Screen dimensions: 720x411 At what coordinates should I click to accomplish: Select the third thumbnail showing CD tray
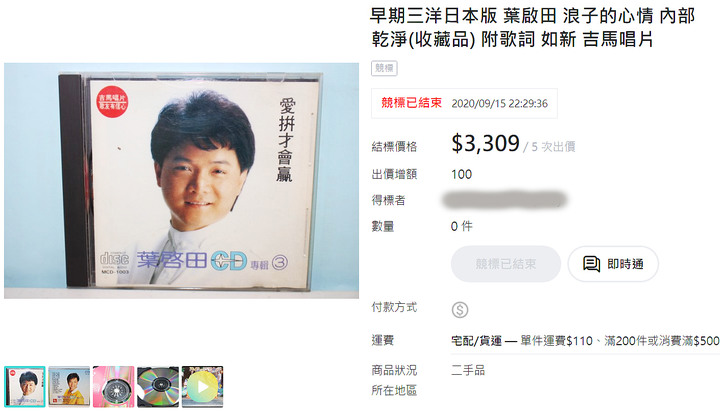point(113,387)
